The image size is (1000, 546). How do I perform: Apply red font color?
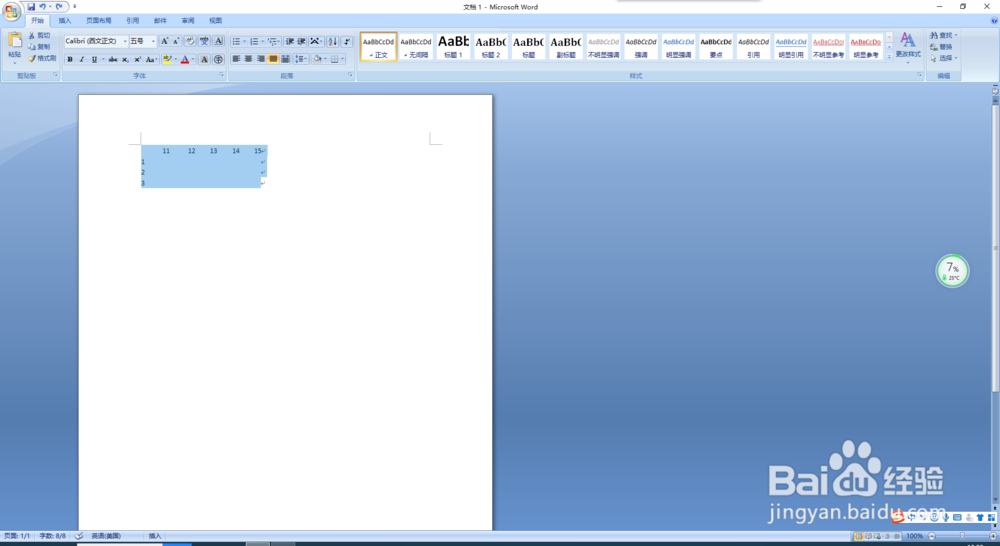point(185,59)
